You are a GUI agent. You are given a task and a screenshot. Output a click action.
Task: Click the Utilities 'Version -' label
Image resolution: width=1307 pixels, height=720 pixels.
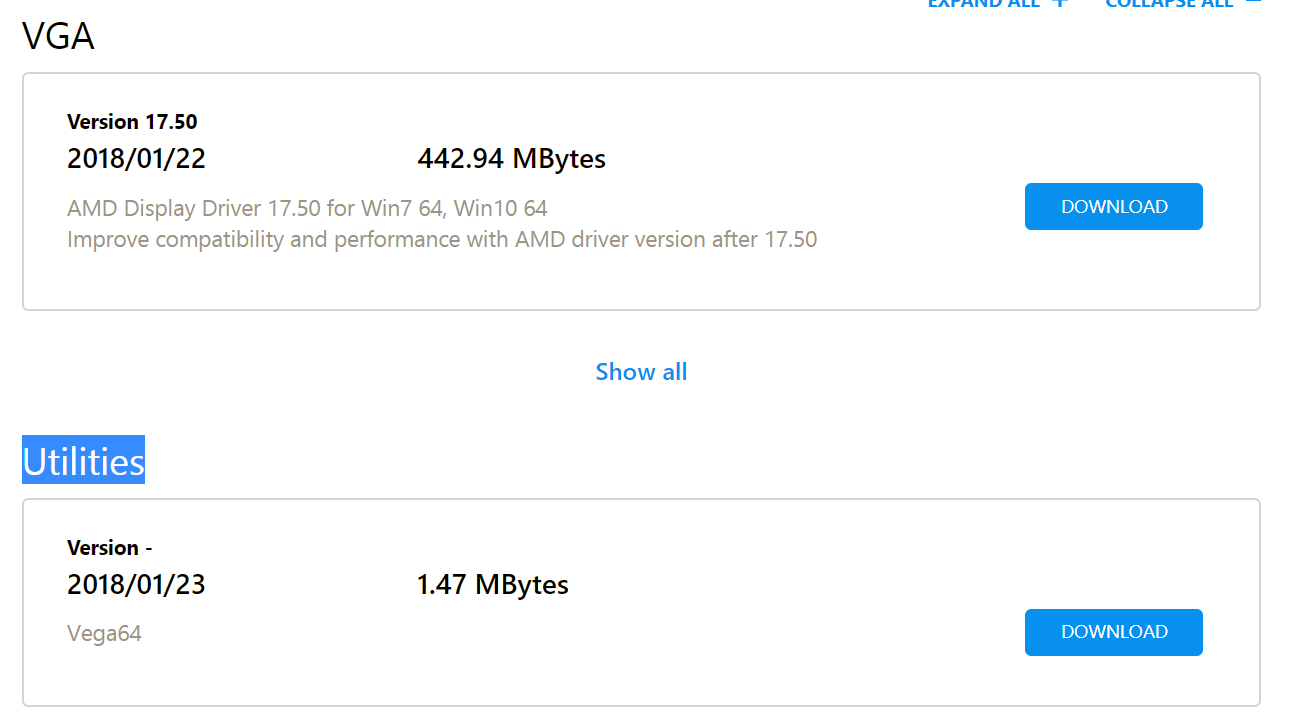tap(109, 548)
